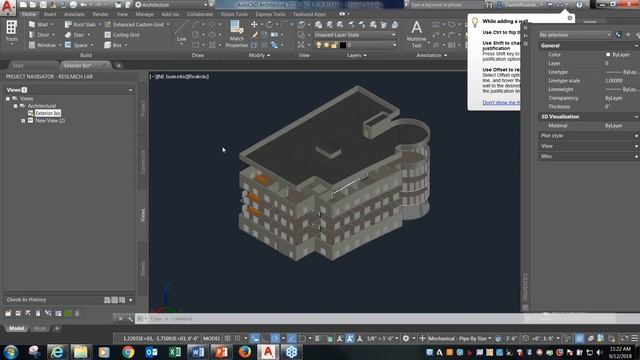Toggle layer lightbulb on/off icon

[319, 45]
